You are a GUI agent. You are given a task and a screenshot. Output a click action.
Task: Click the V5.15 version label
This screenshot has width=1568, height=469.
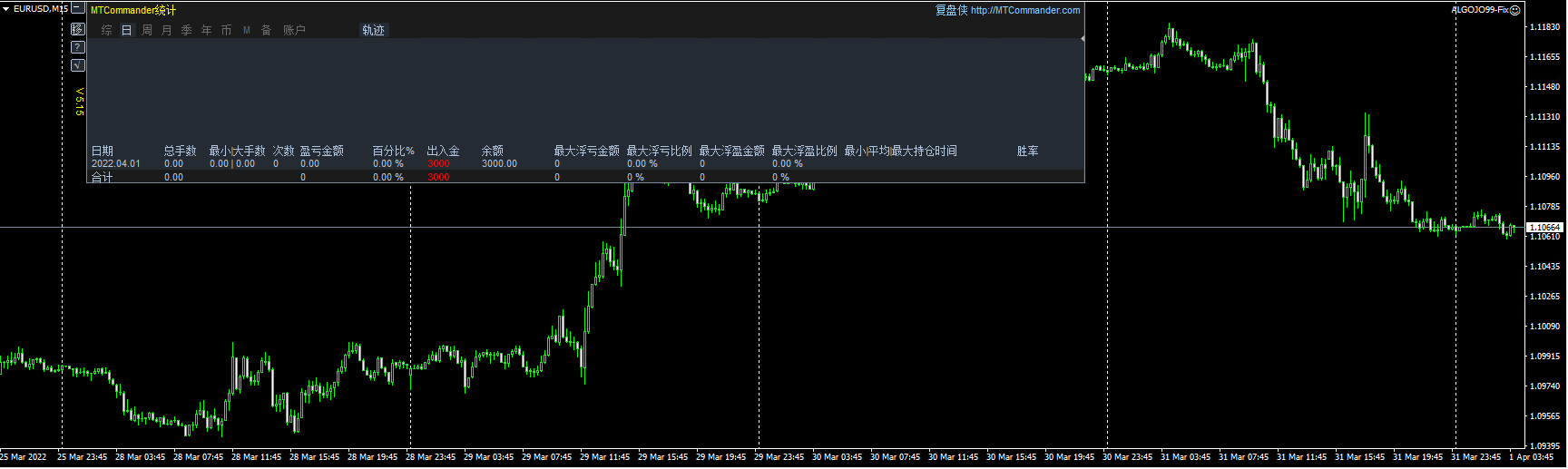(79, 102)
